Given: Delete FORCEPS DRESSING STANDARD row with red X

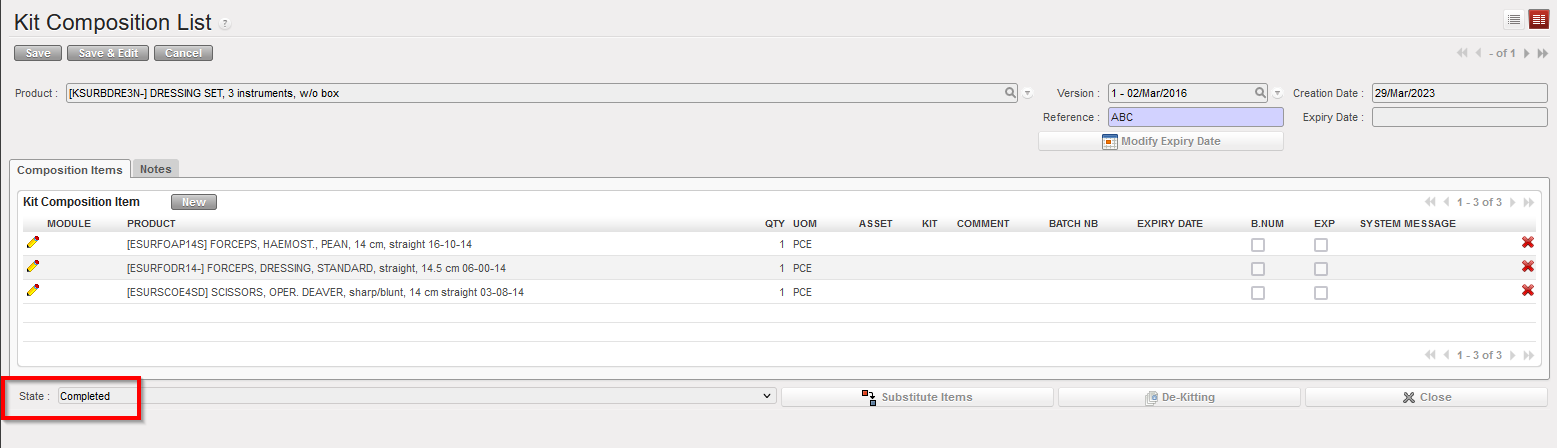Looking at the screenshot, I should [1527, 267].
